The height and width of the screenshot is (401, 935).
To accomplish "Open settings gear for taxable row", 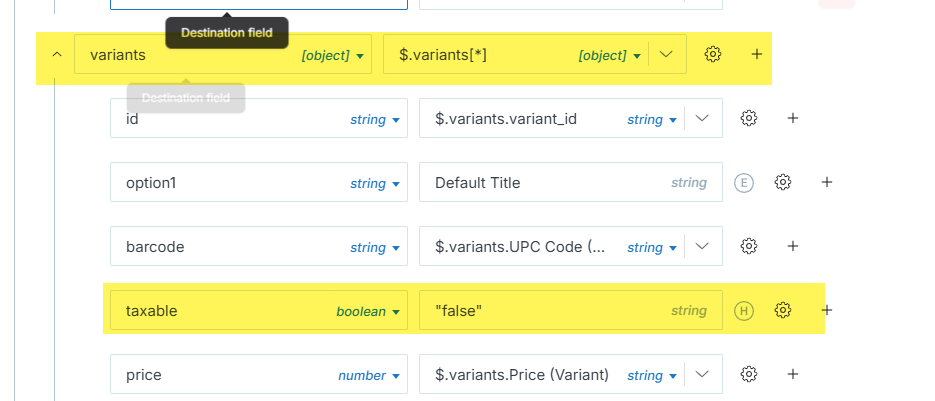I will click(x=783, y=310).
